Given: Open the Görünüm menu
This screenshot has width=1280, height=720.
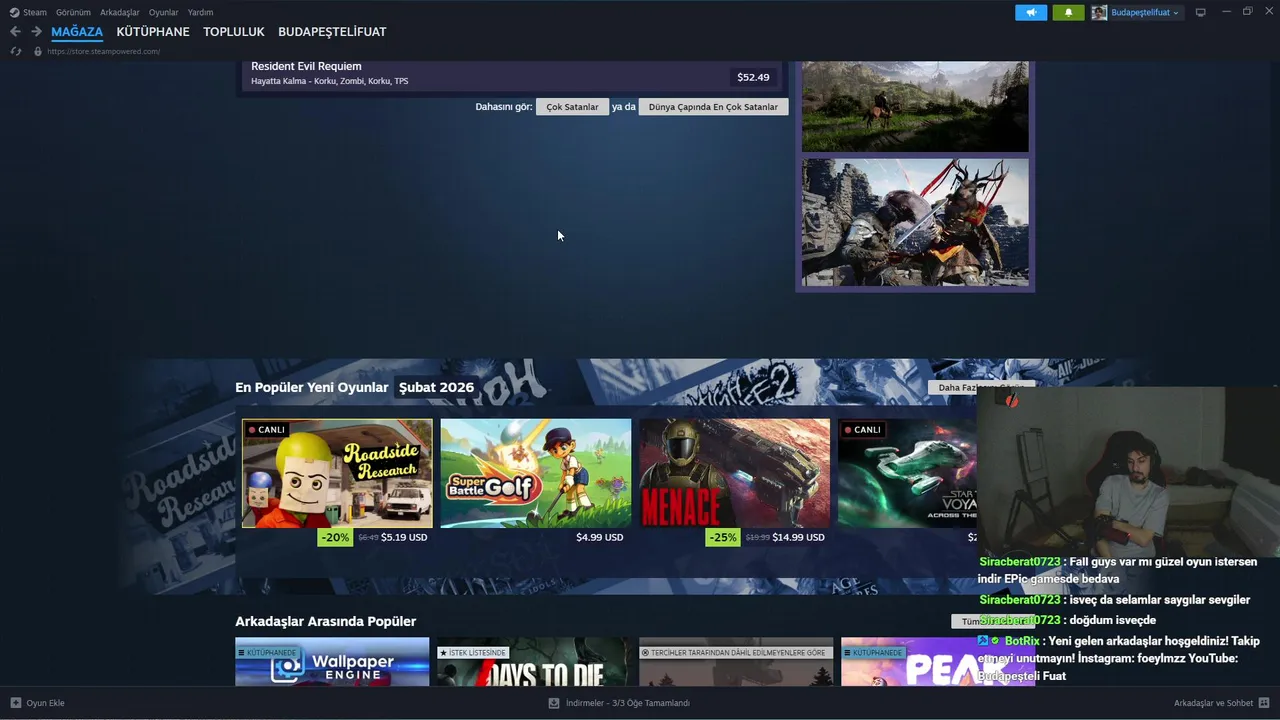Looking at the screenshot, I should click(73, 12).
